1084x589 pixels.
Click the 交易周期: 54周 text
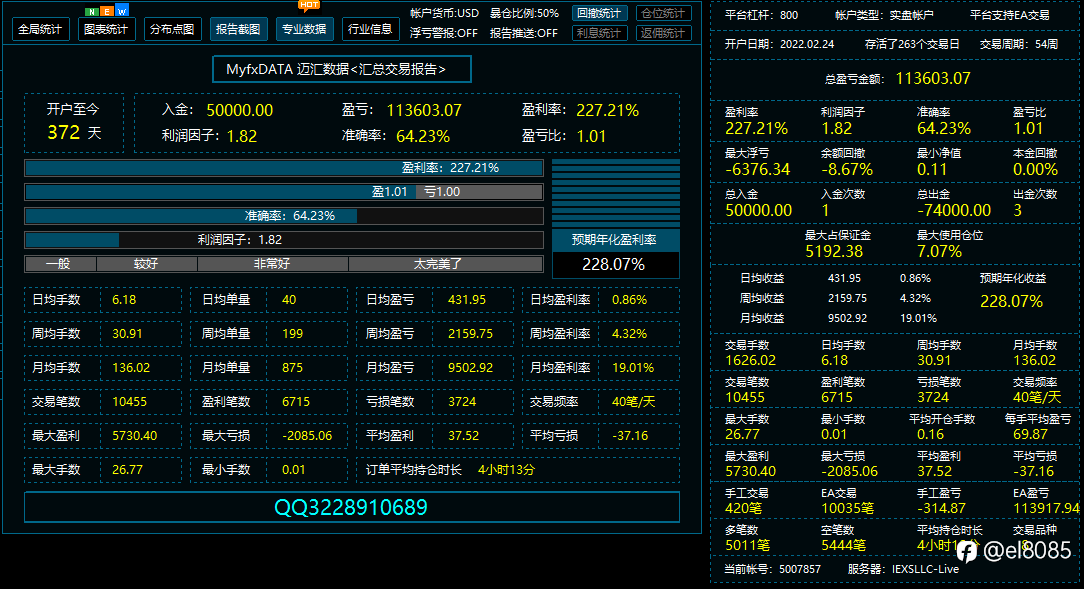click(1018, 44)
